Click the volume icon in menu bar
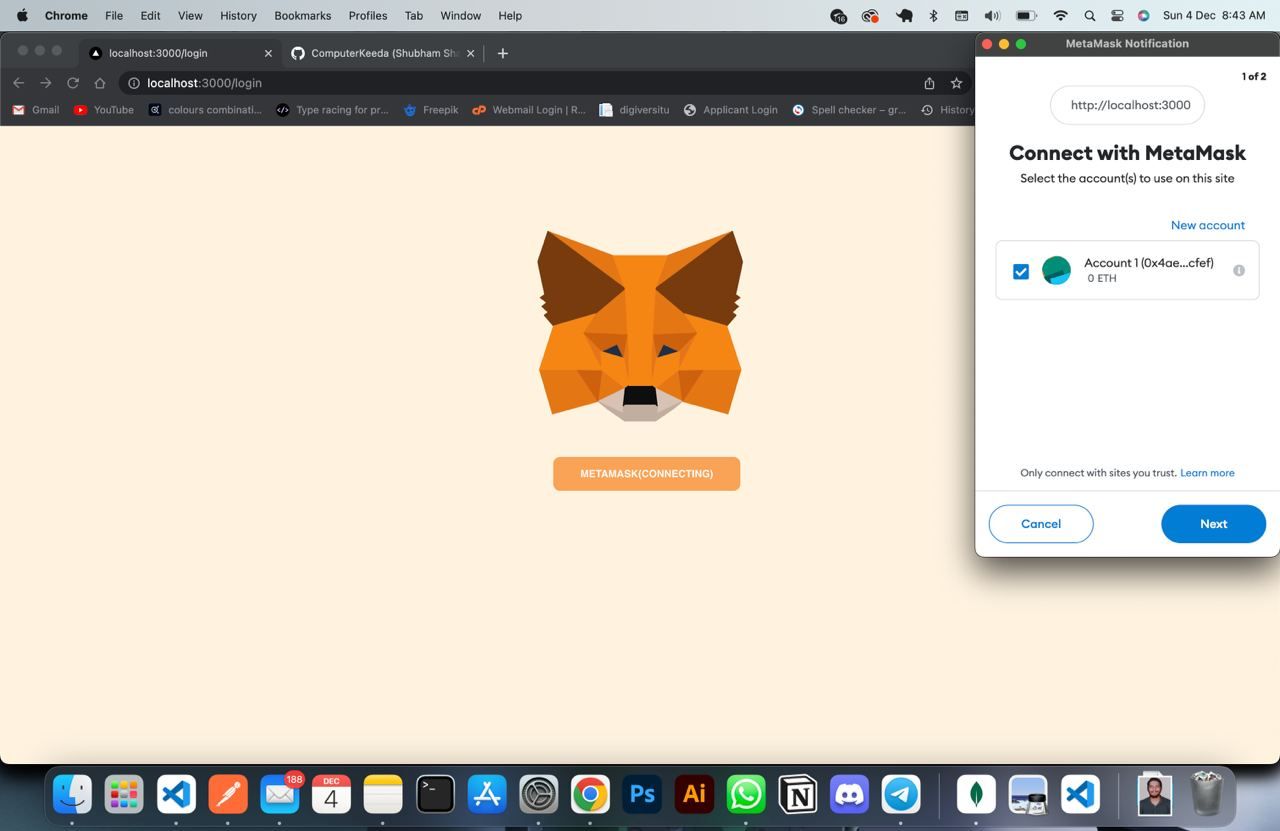This screenshot has width=1280, height=831. 992,16
